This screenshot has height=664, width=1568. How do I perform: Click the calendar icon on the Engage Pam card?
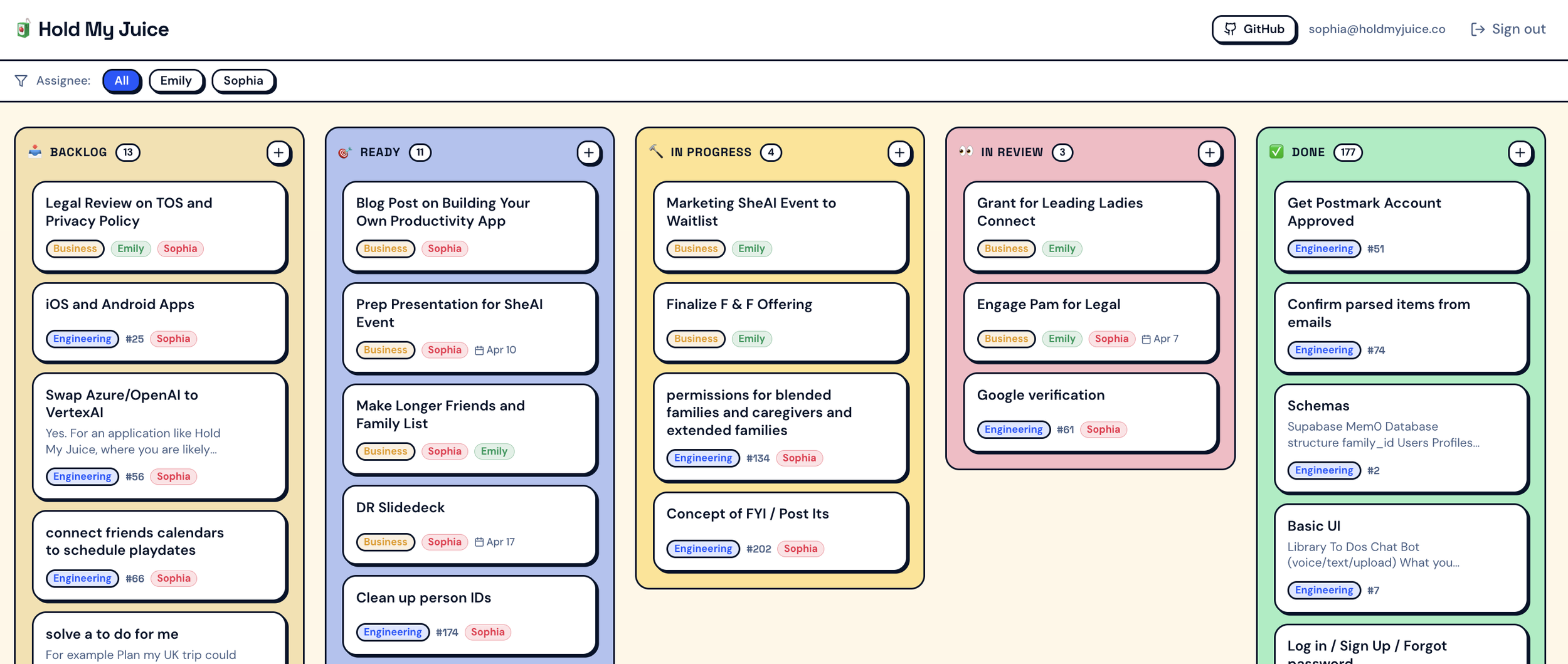click(x=1148, y=339)
